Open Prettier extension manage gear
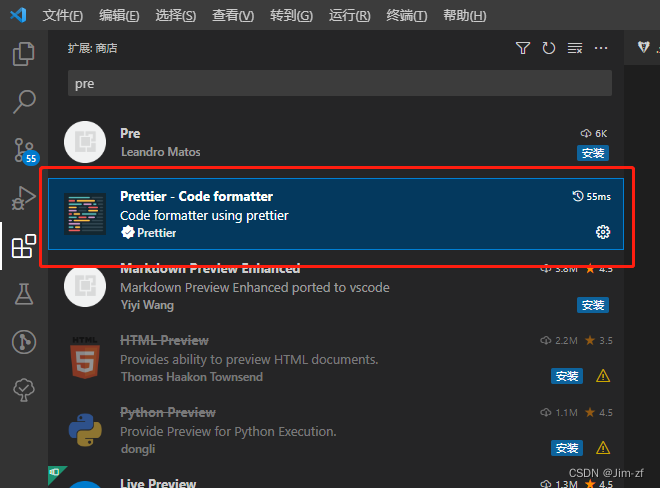 point(603,232)
